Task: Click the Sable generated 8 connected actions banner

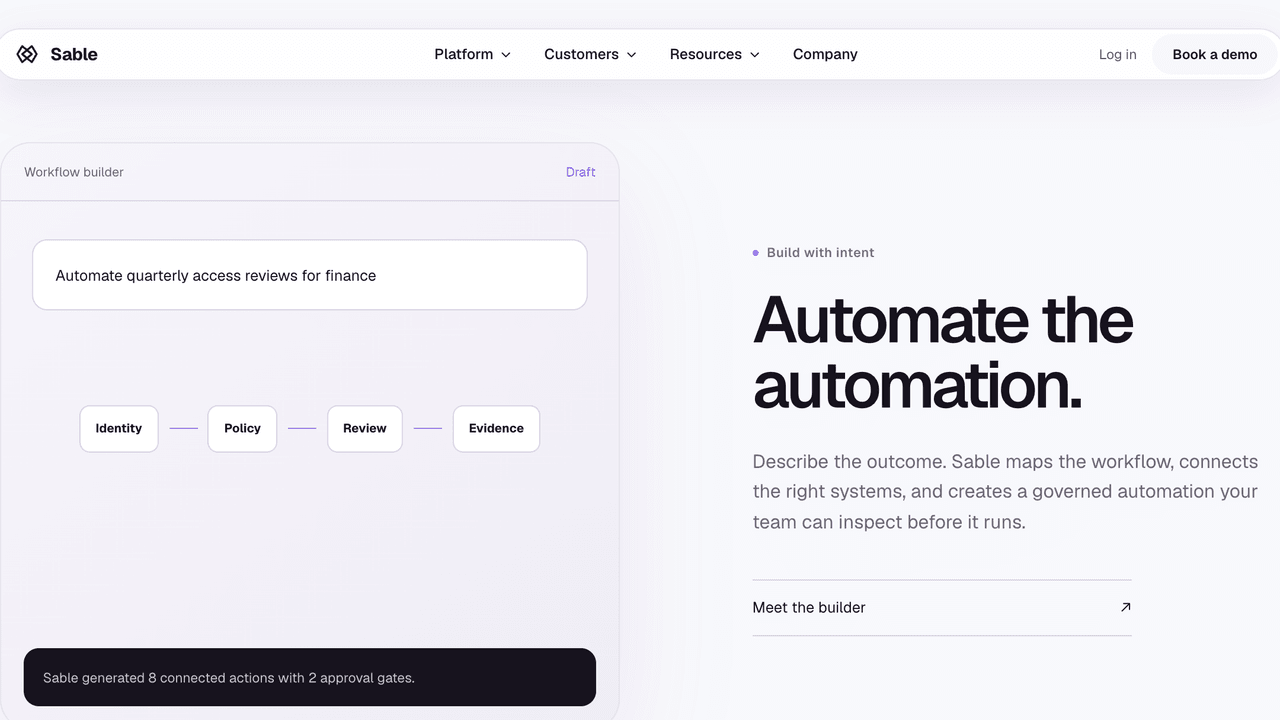Action: [310, 677]
